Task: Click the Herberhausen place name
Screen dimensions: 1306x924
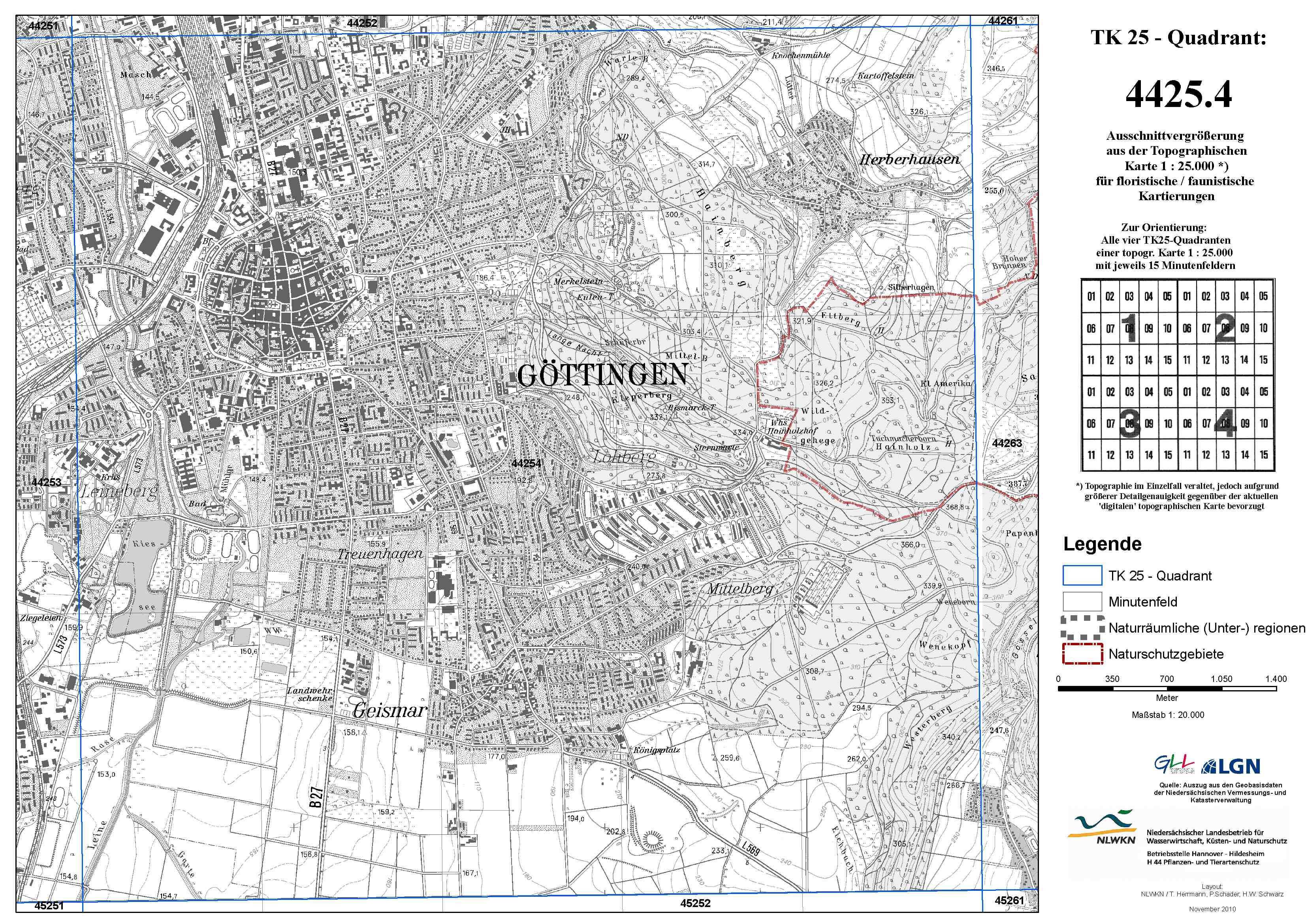Action: click(909, 159)
